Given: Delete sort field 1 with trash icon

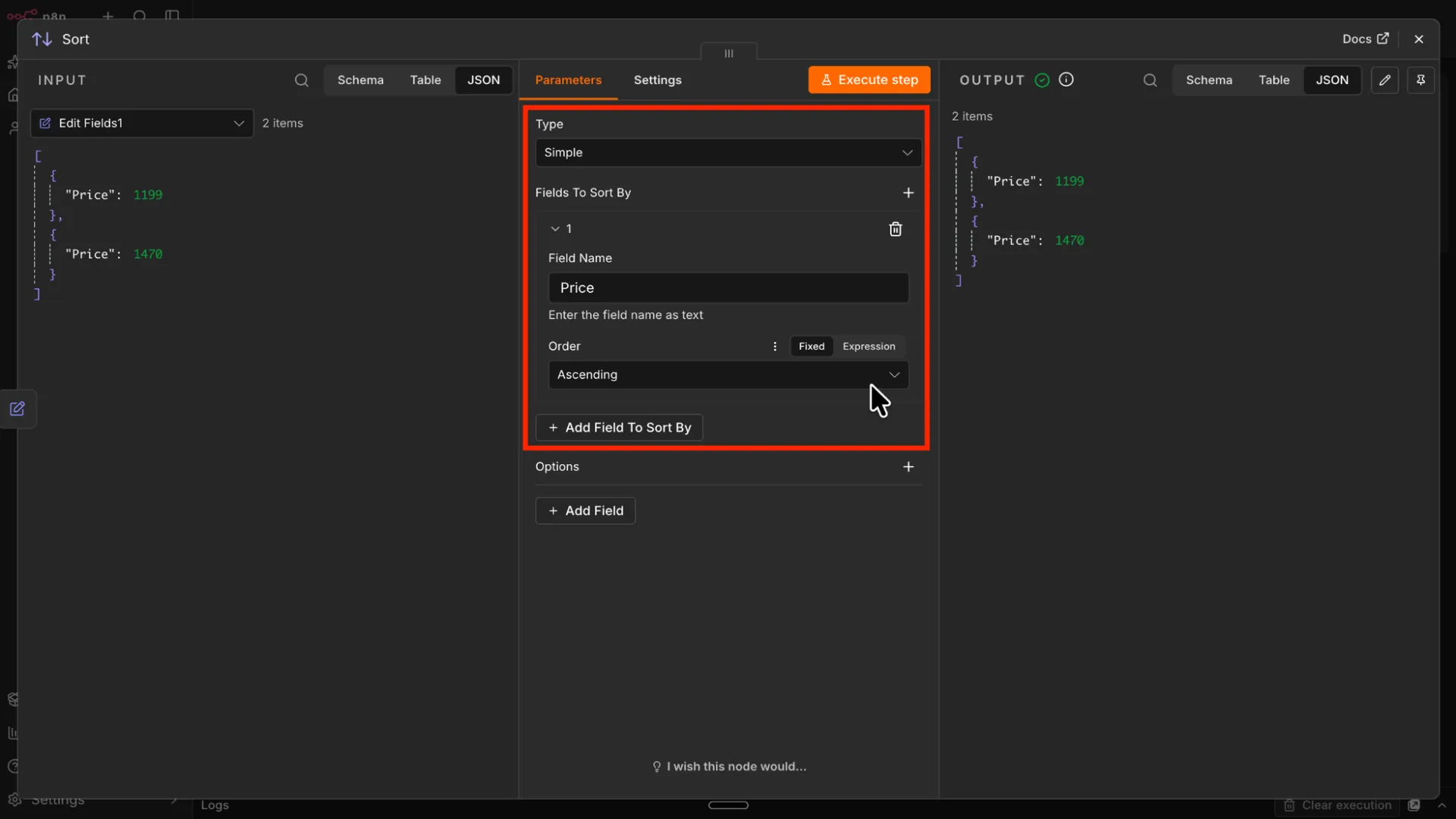Looking at the screenshot, I should coord(896,229).
